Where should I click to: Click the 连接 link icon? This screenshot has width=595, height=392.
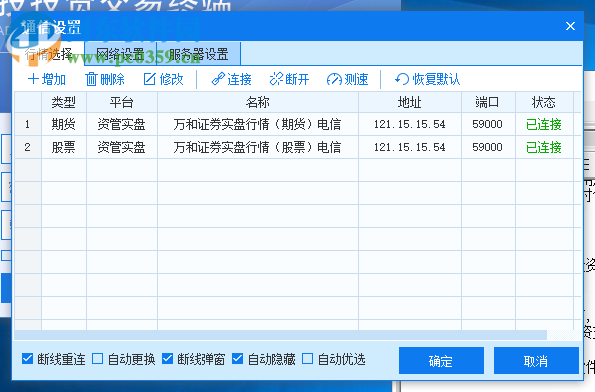click(x=218, y=79)
